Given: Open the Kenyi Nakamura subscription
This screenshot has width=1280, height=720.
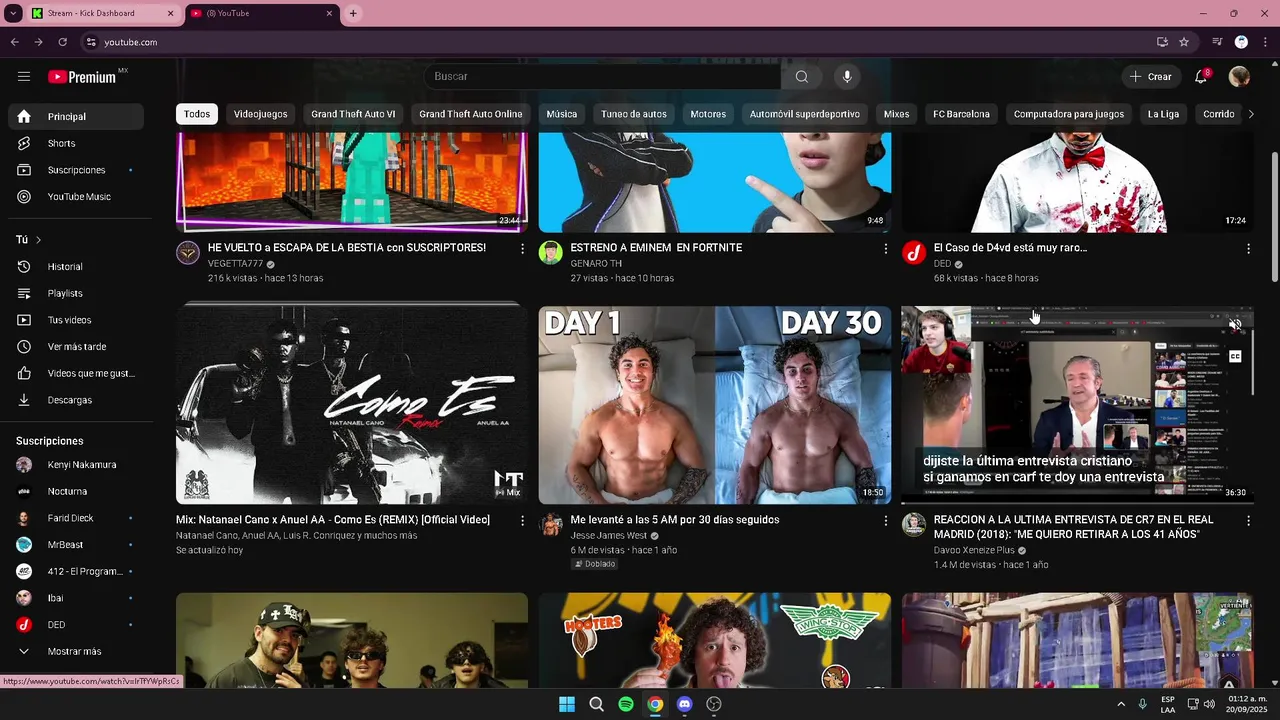Looking at the screenshot, I should (76, 465).
